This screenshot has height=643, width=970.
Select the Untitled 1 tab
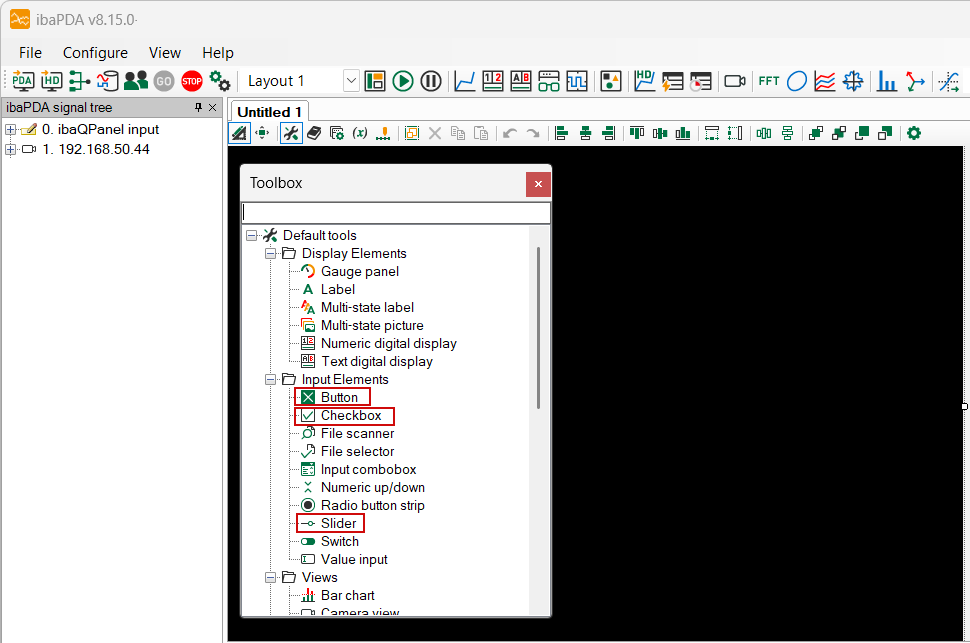click(x=269, y=112)
